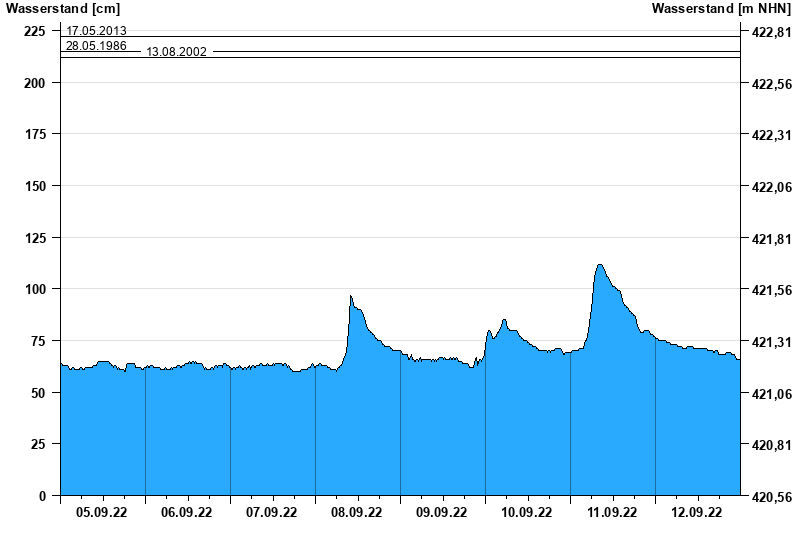Click the water level peak on 10.09.22
Image resolution: width=800 pixels, height=550 pixels.
pos(504,320)
